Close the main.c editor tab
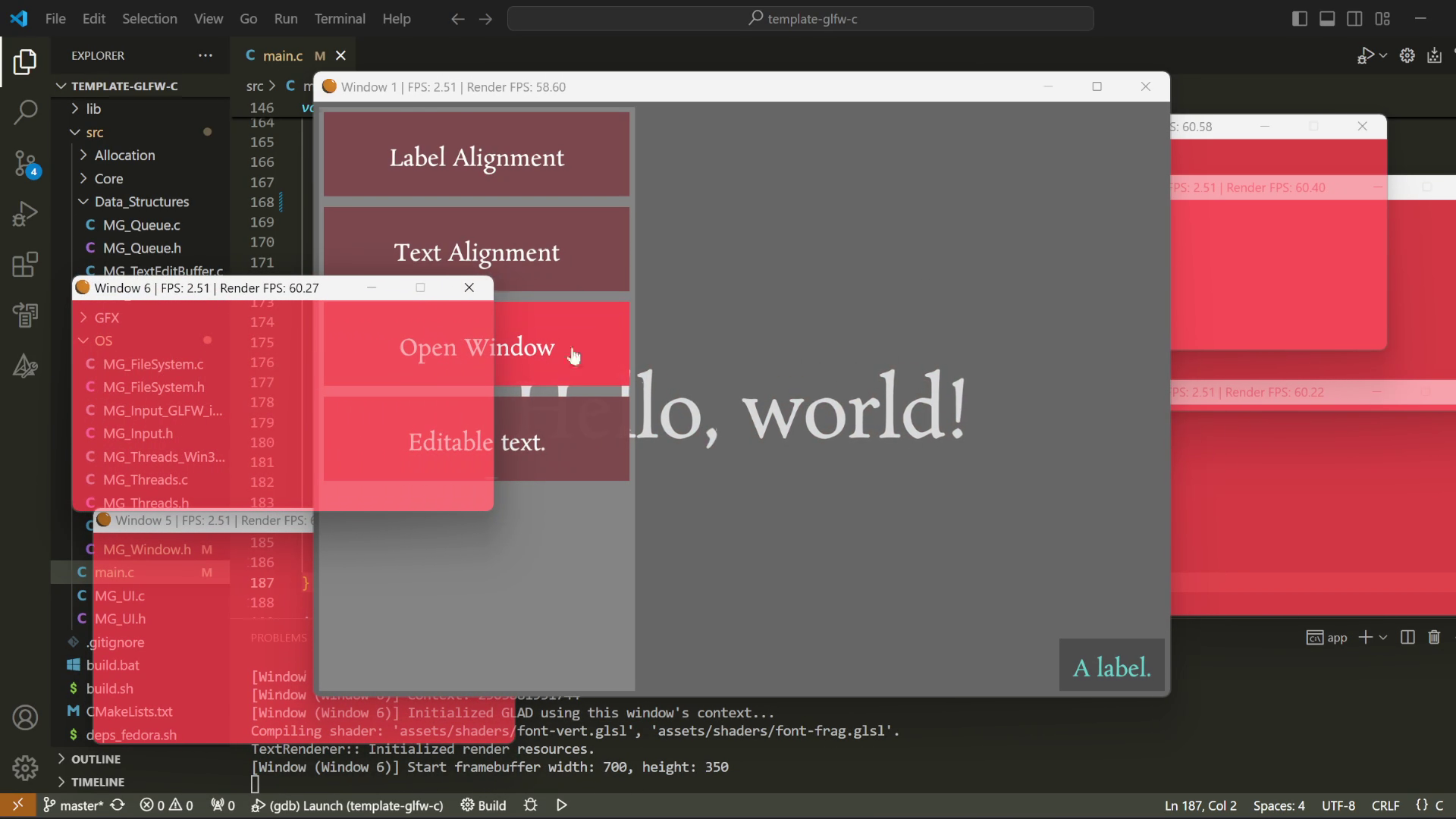 [x=340, y=55]
